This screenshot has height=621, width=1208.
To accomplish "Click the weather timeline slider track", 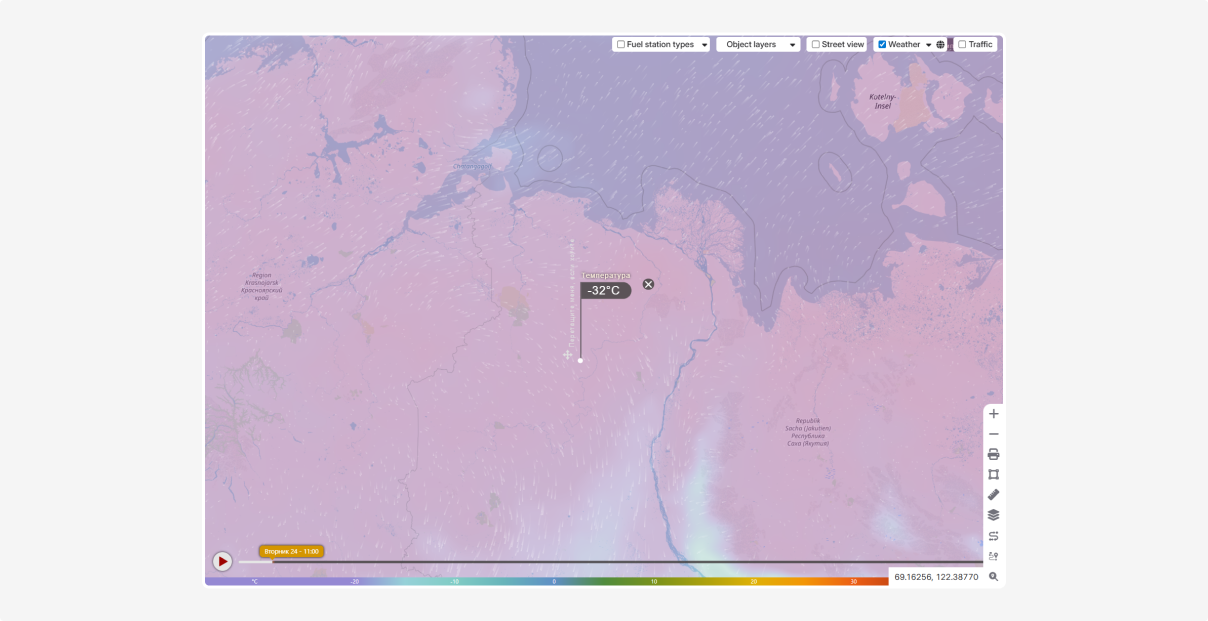I will 600,562.
